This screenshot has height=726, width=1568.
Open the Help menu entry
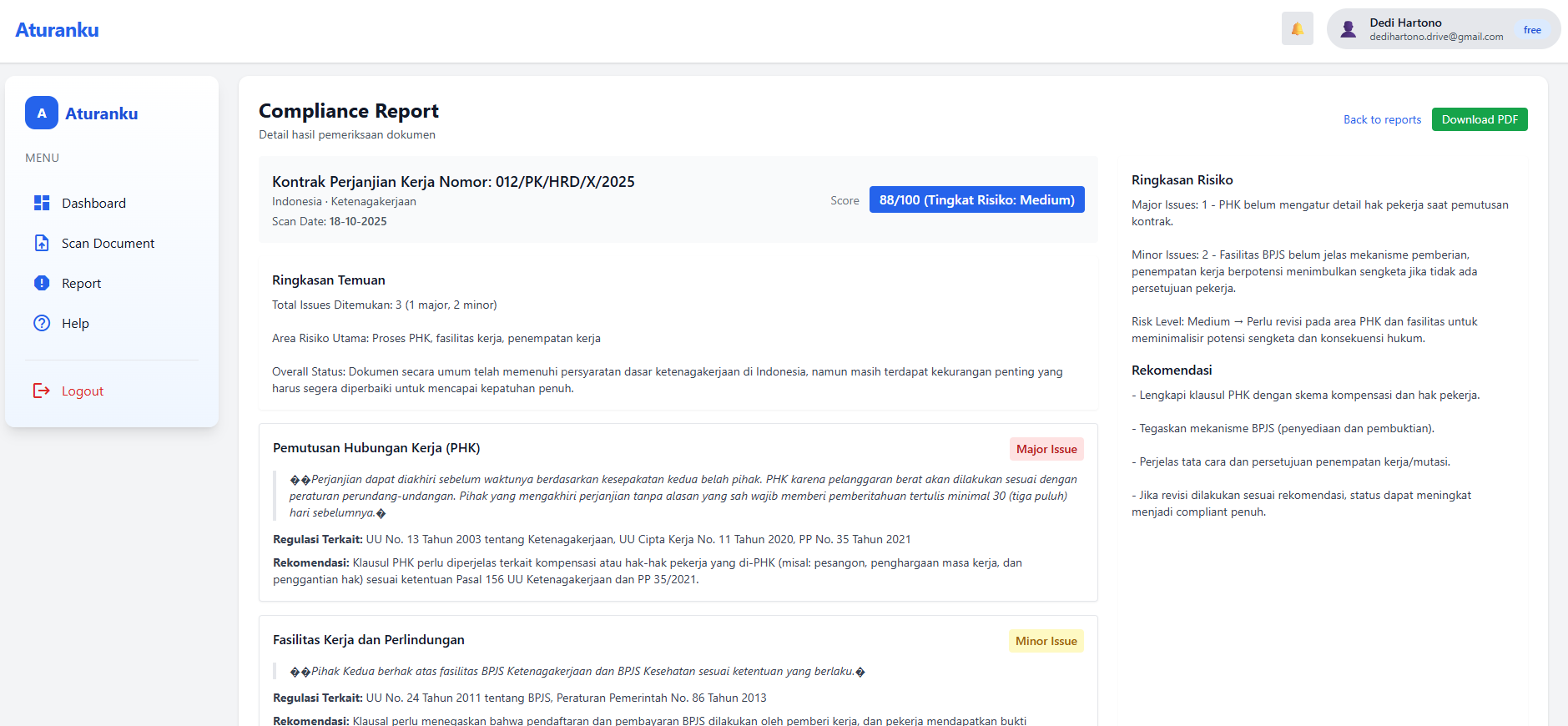click(75, 323)
